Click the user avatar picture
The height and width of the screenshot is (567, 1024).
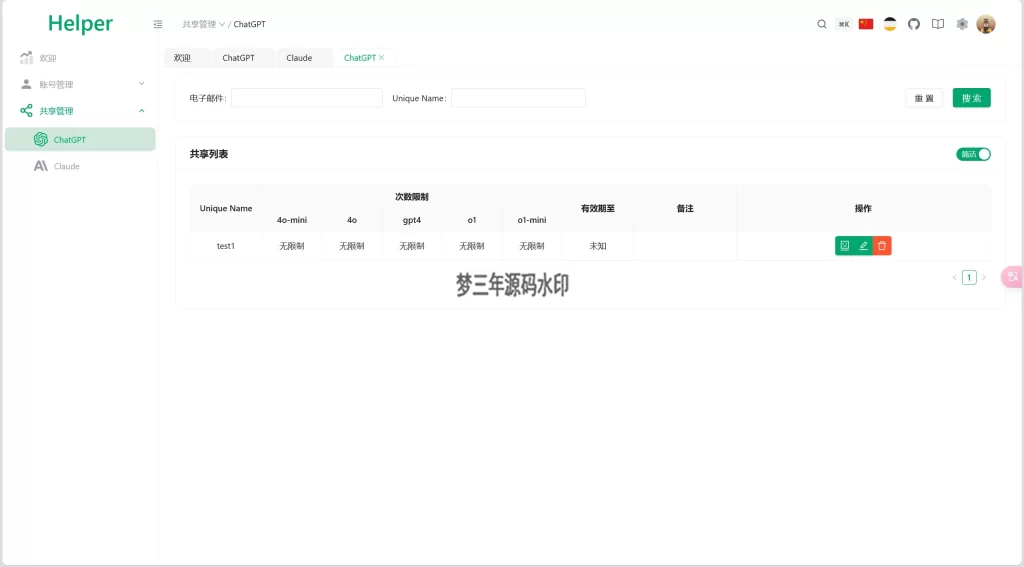985,24
